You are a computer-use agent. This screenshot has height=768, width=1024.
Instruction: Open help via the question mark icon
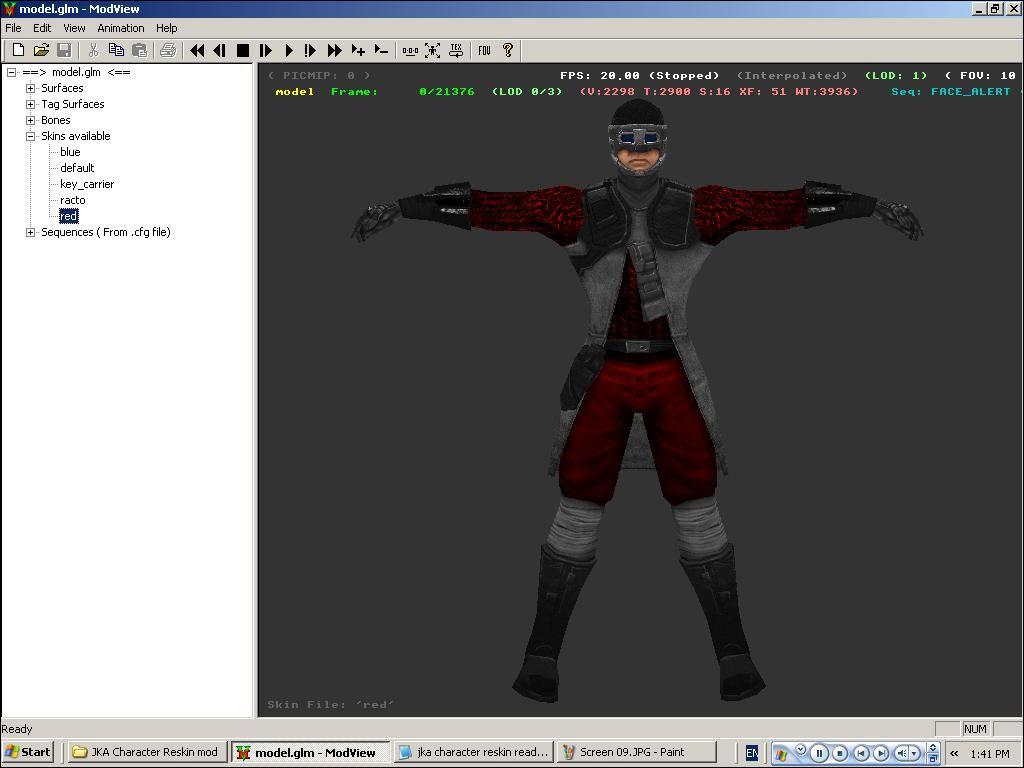tap(507, 50)
